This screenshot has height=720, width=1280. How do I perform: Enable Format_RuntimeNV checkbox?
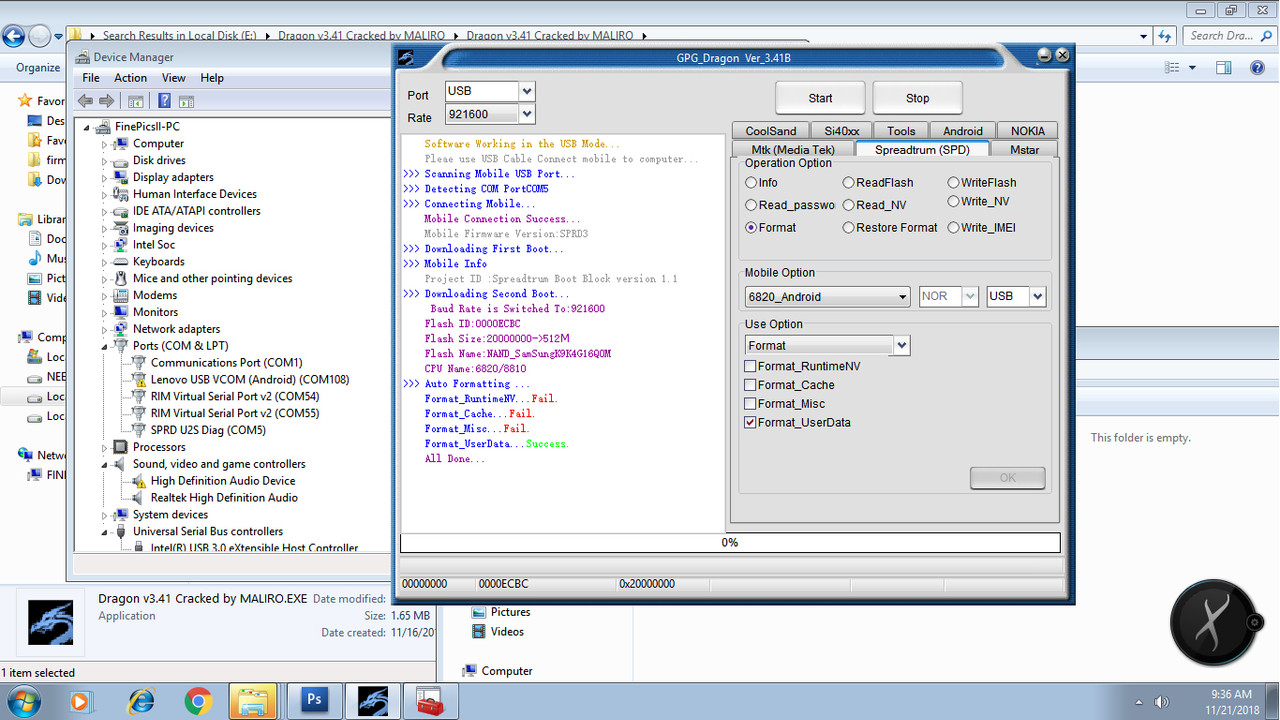click(750, 367)
